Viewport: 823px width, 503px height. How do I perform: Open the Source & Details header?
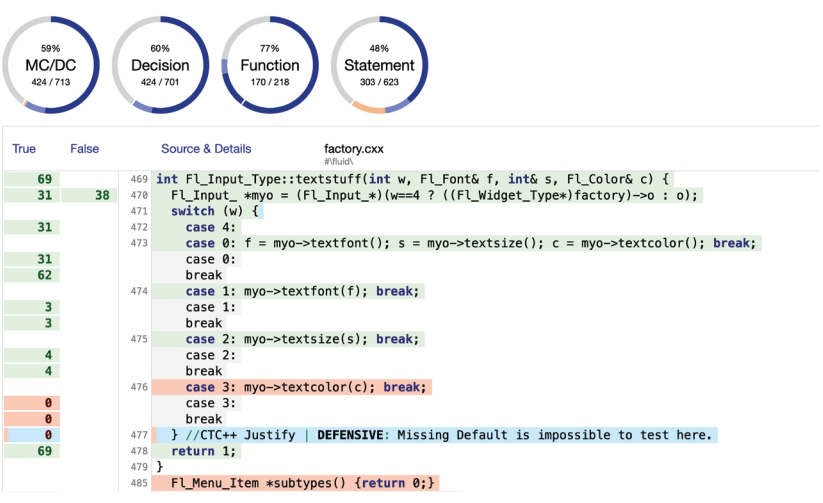pos(206,149)
